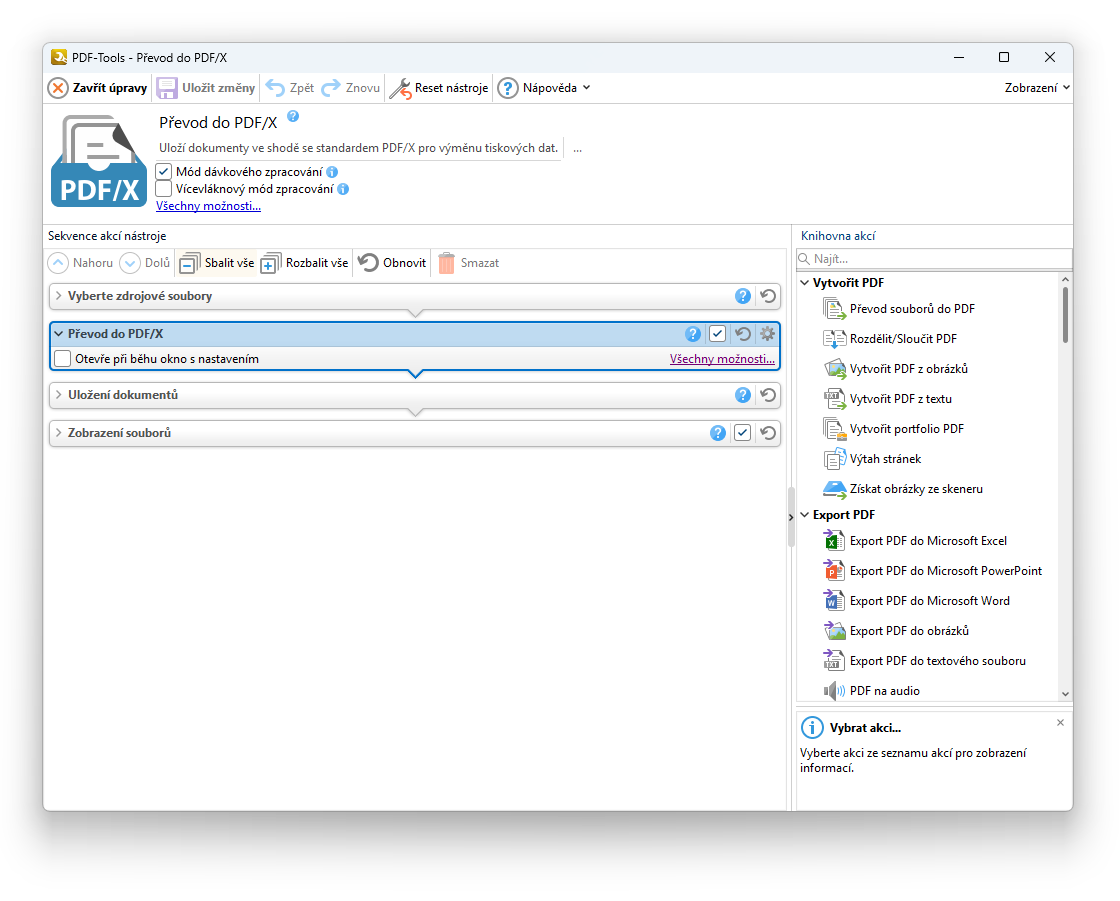Screen dimensions: 1120x901
Task: Select Získat obrázky ze skeneru action
Action: pos(904,489)
